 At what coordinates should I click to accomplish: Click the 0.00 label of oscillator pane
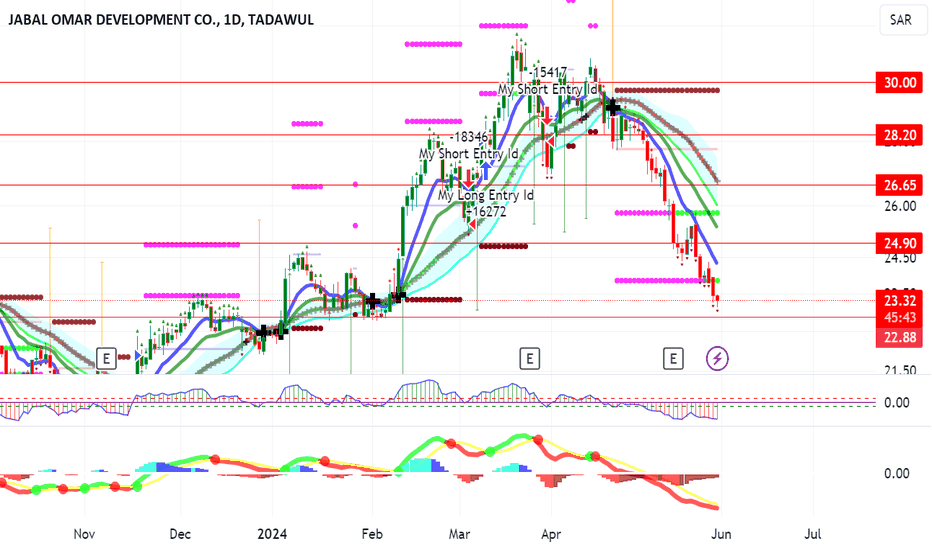pos(896,403)
